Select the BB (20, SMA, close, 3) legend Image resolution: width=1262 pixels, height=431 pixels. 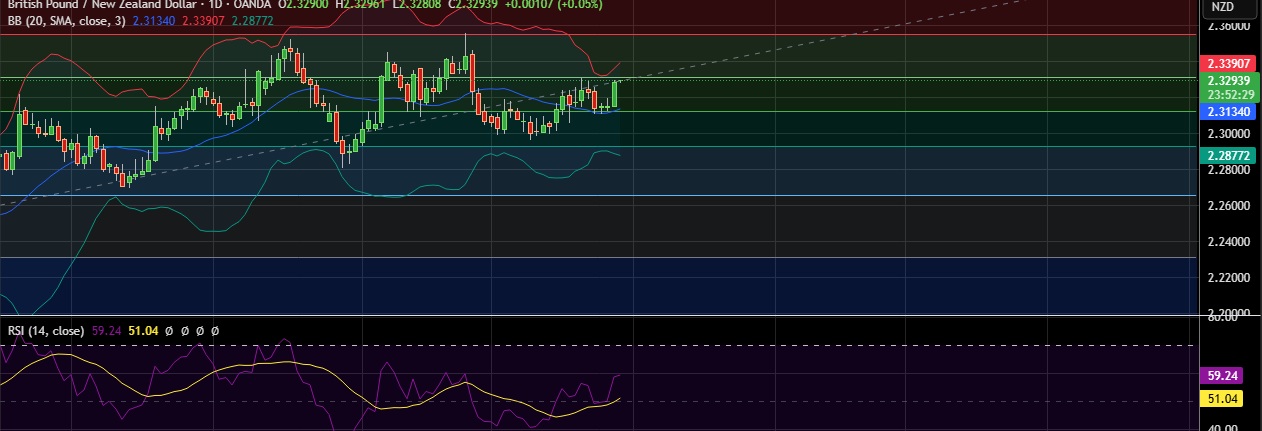[68, 20]
